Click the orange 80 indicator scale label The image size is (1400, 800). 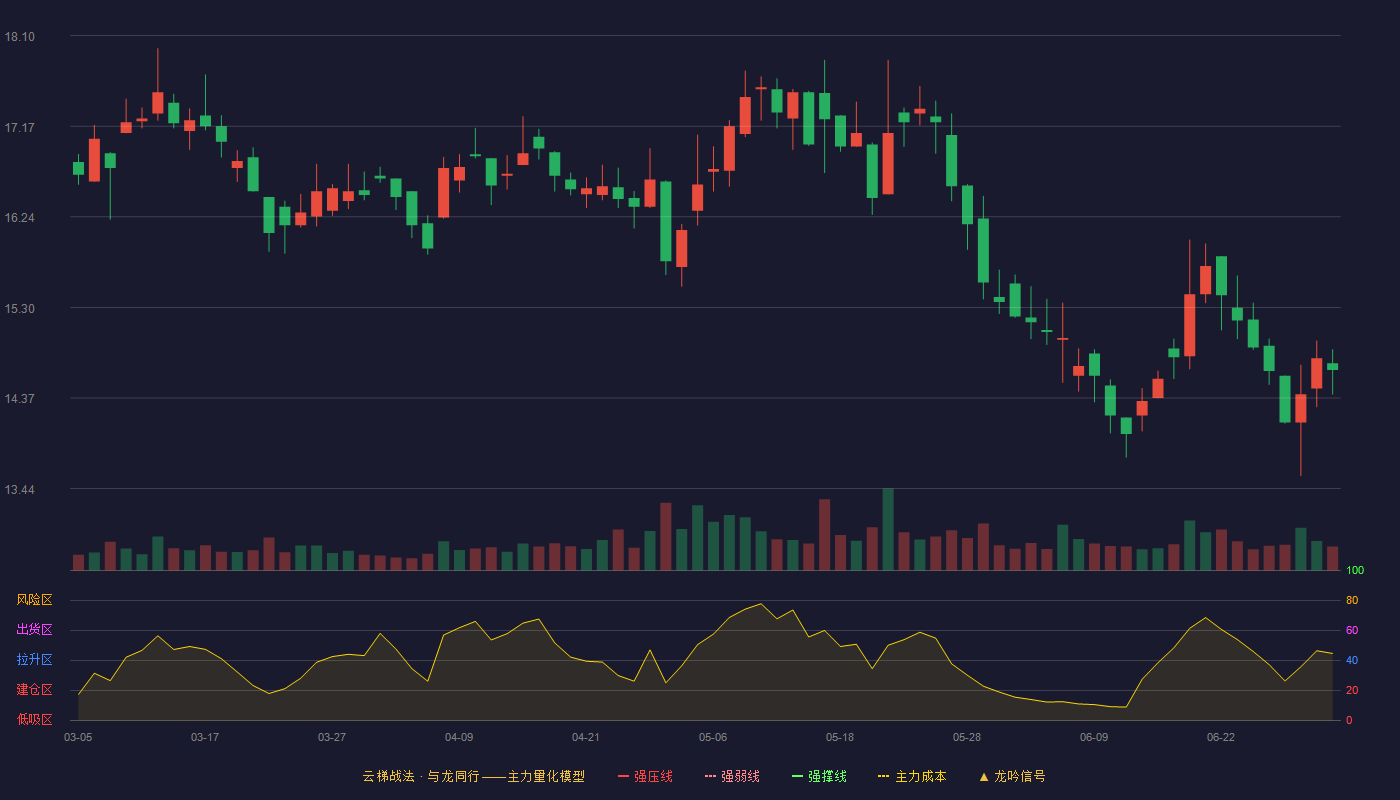pyautogui.click(x=1352, y=601)
